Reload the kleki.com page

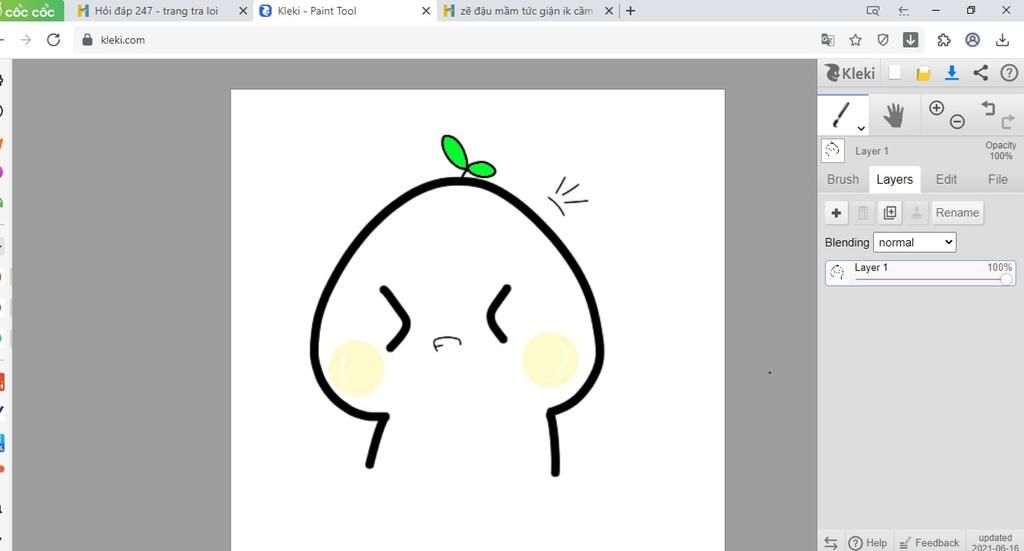click(54, 40)
